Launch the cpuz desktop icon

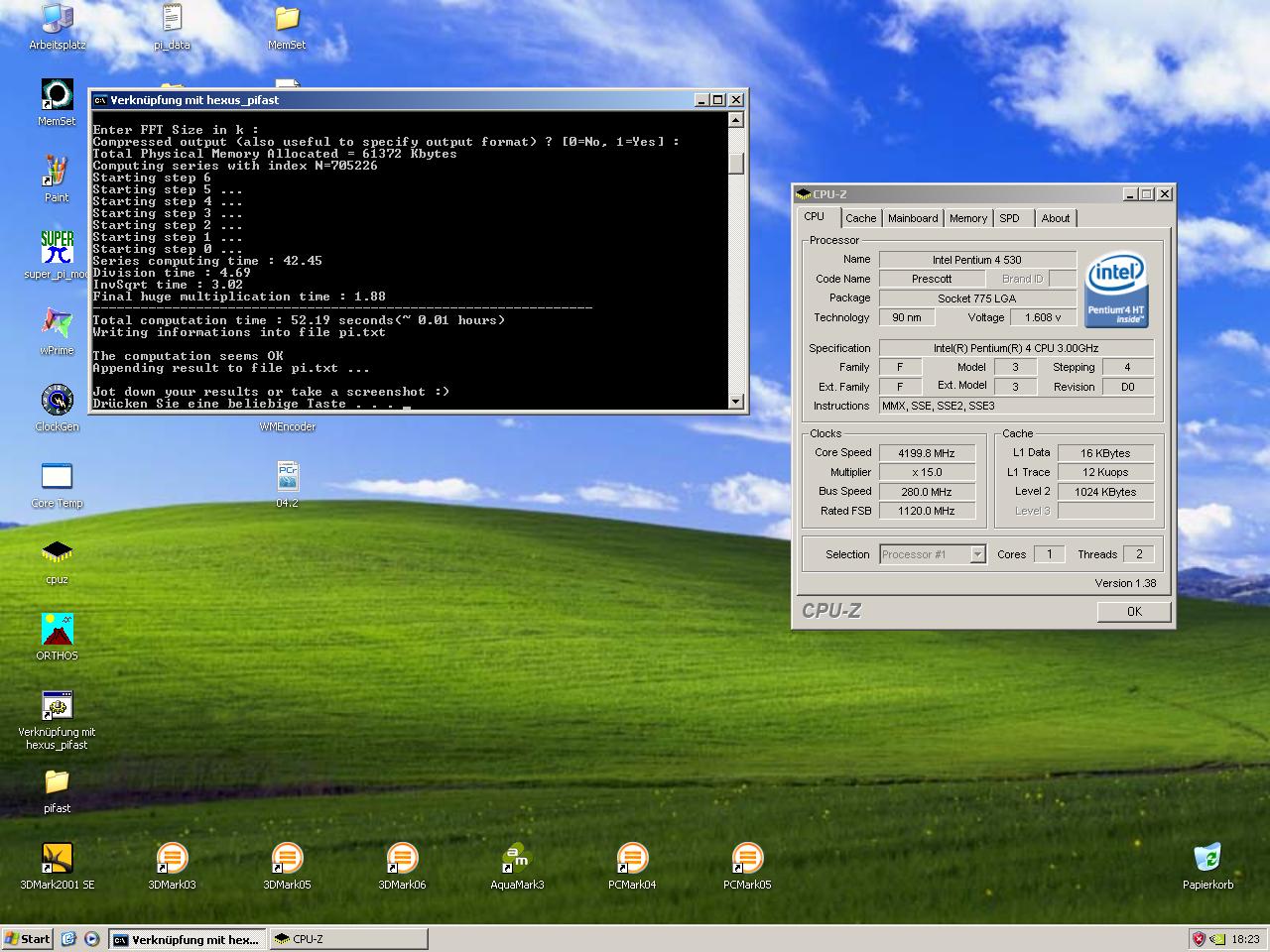pos(57,552)
